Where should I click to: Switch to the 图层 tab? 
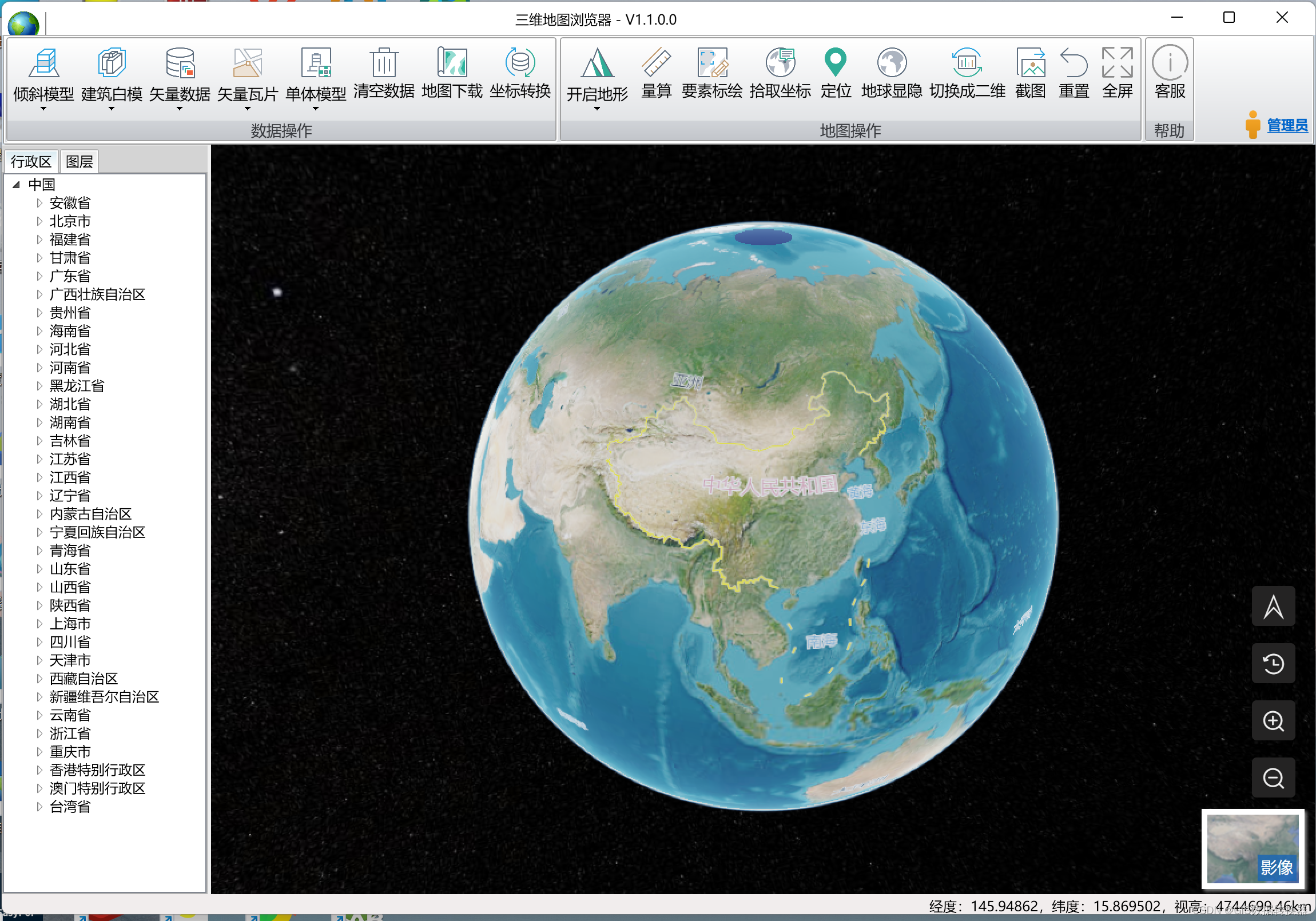tap(79, 162)
